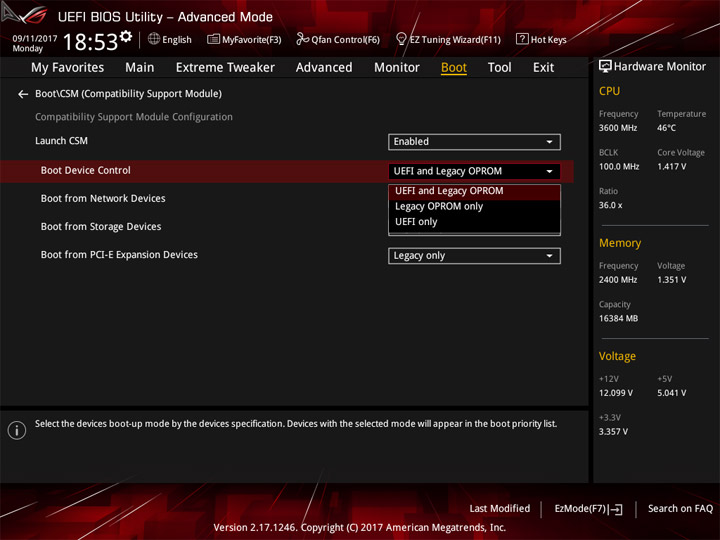Click the info icon beside help text
Screen dimensions: 720x540
click(17, 430)
